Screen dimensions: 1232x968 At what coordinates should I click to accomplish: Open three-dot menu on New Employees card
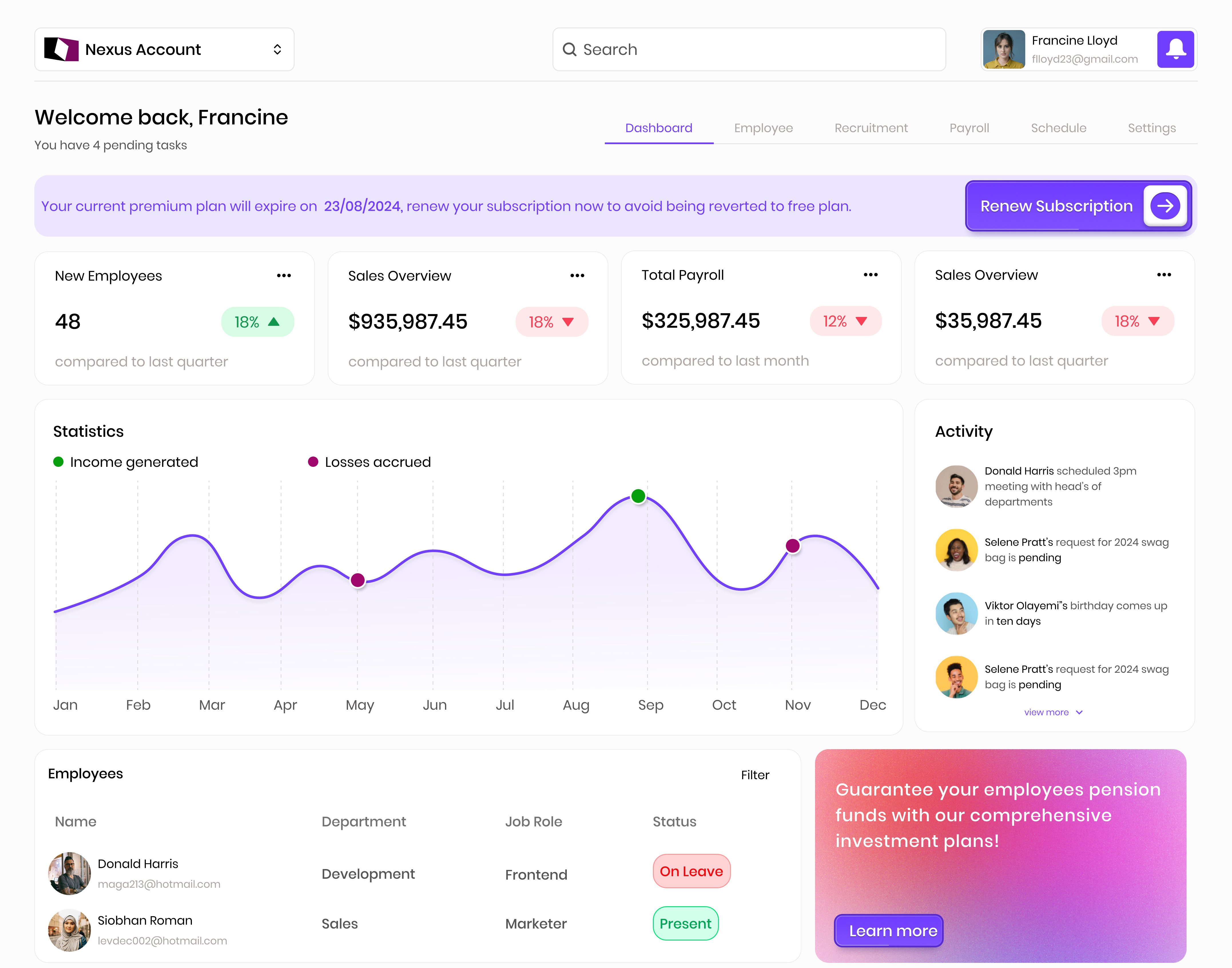(284, 275)
